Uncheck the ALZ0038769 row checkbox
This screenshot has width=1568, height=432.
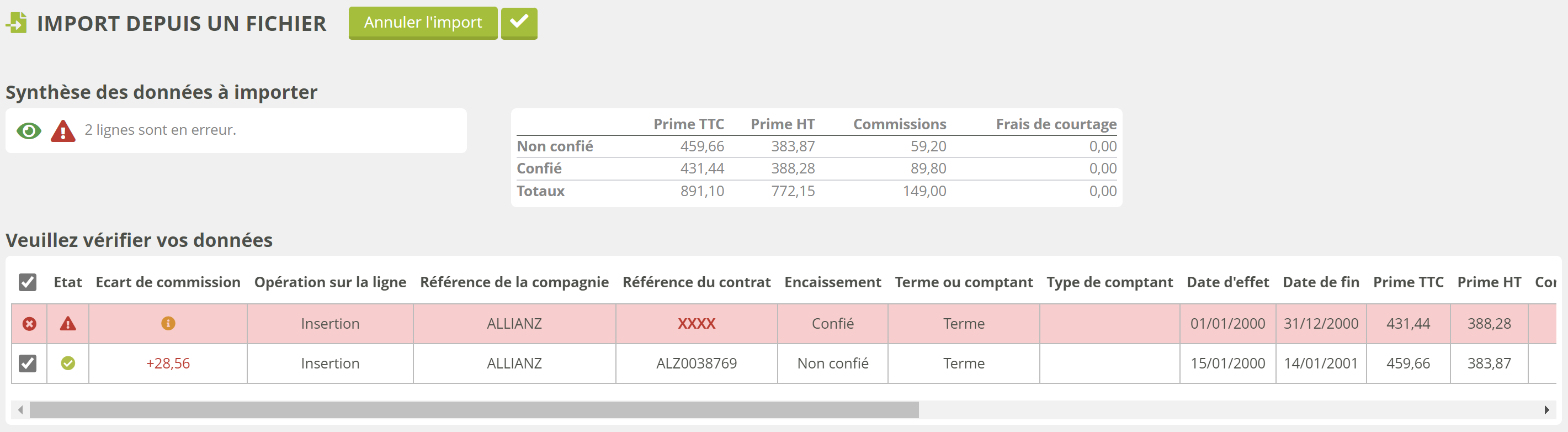pos(28,363)
